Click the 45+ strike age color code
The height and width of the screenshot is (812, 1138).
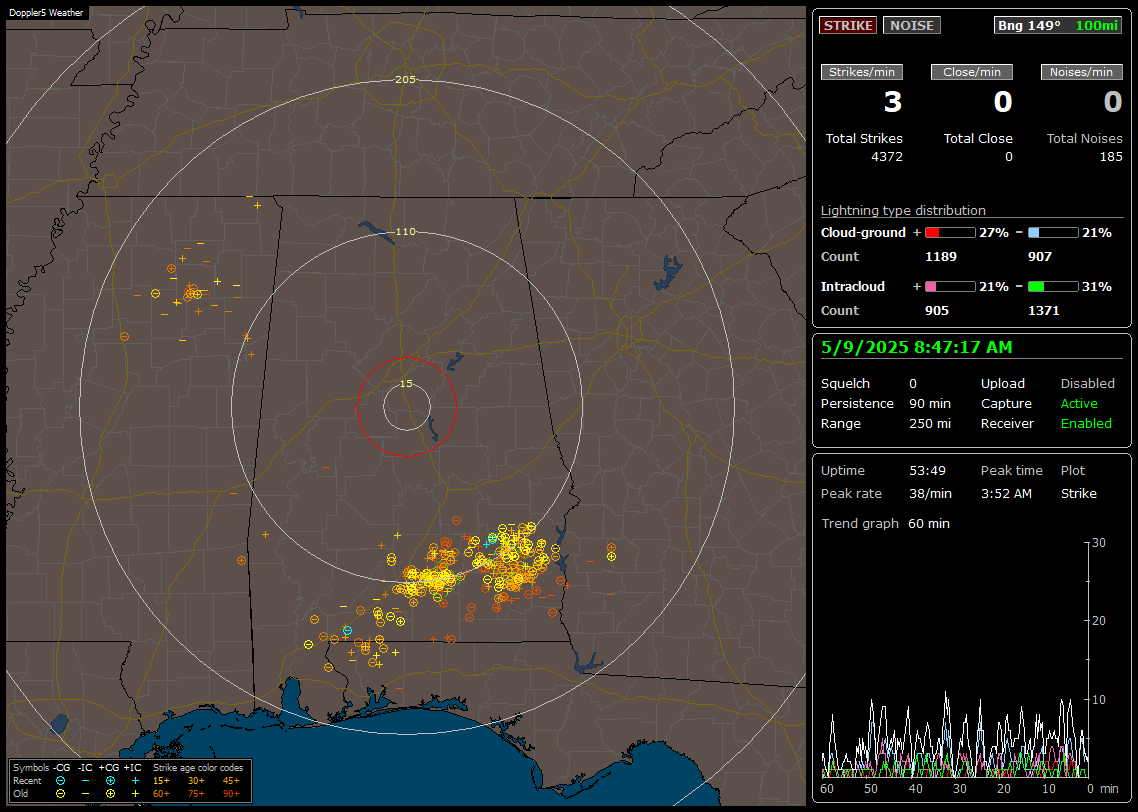(x=231, y=781)
